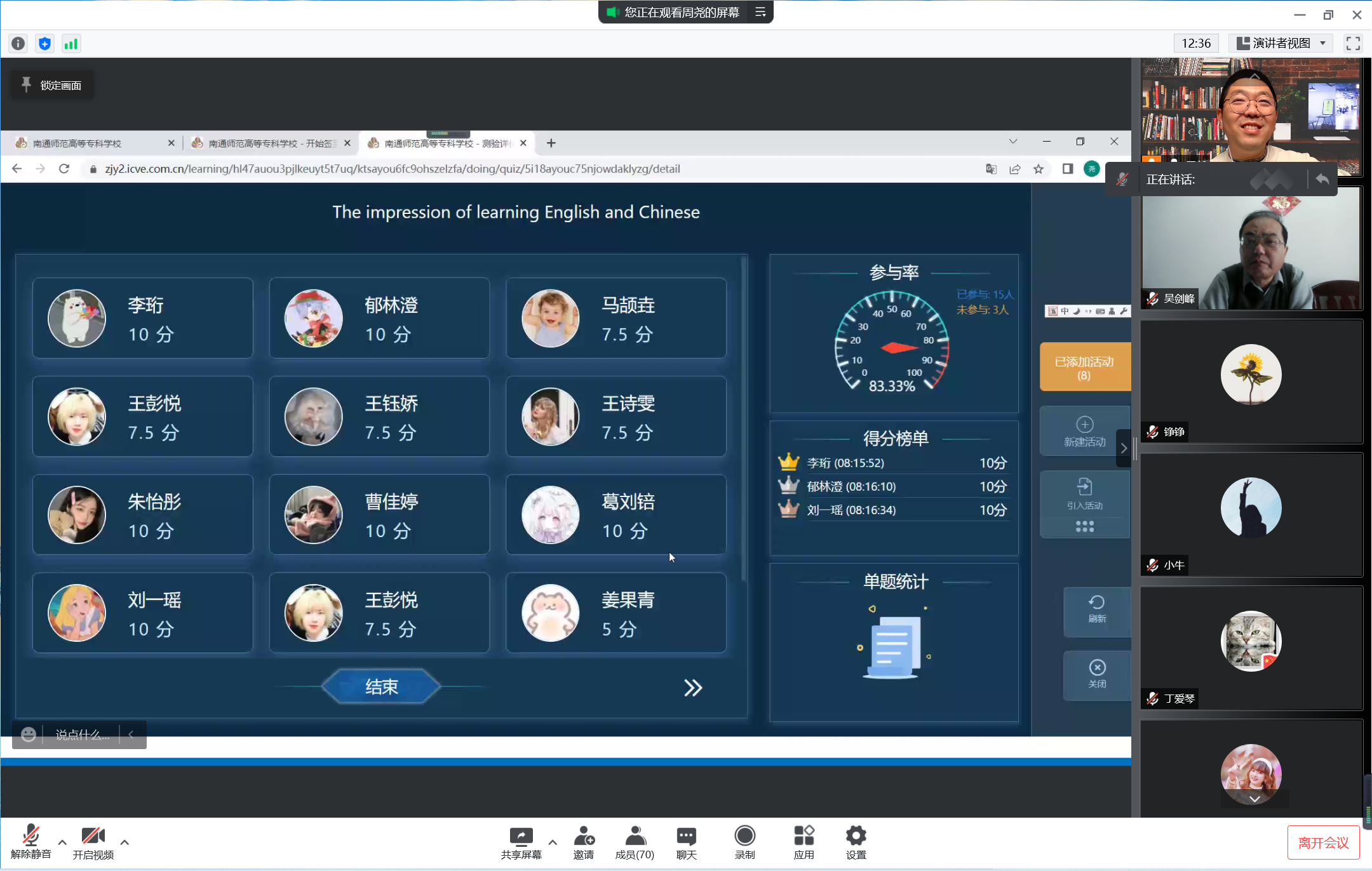Image resolution: width=1372 pixels, height=871 pixels.
Task: Click the Share Screen icon
Action: coord(521,837)
